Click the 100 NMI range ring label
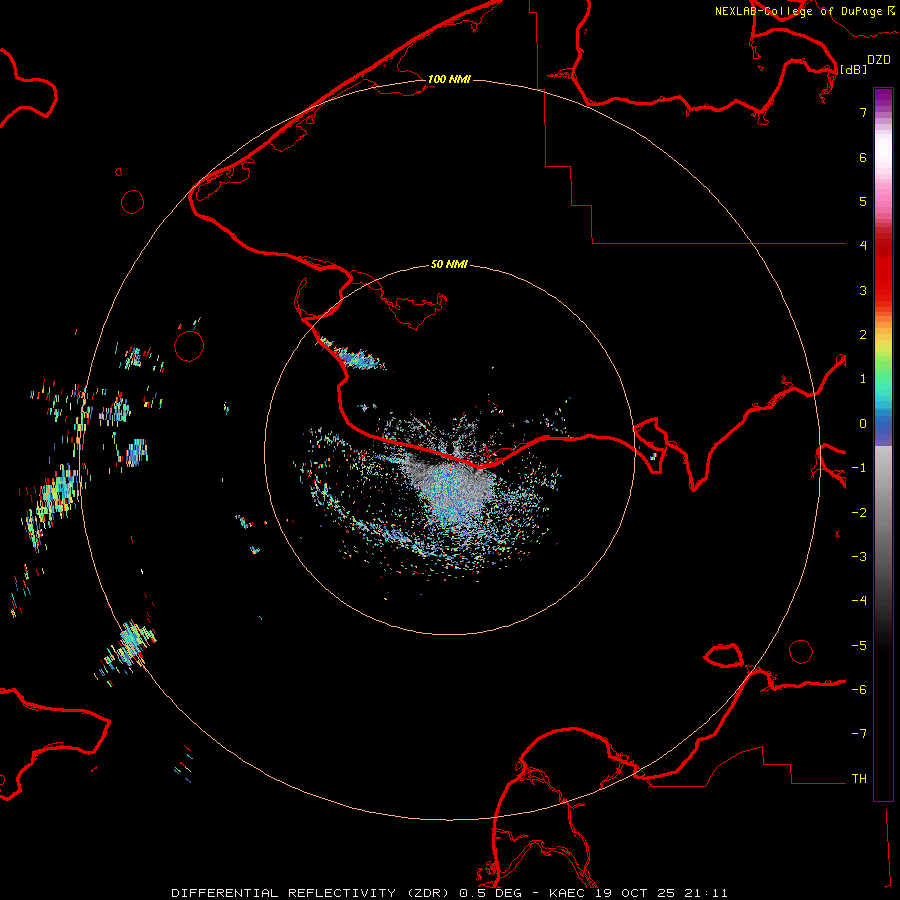The width and height of the screenshot is (900, 900). pyautogui.click(x=449, y=79)
